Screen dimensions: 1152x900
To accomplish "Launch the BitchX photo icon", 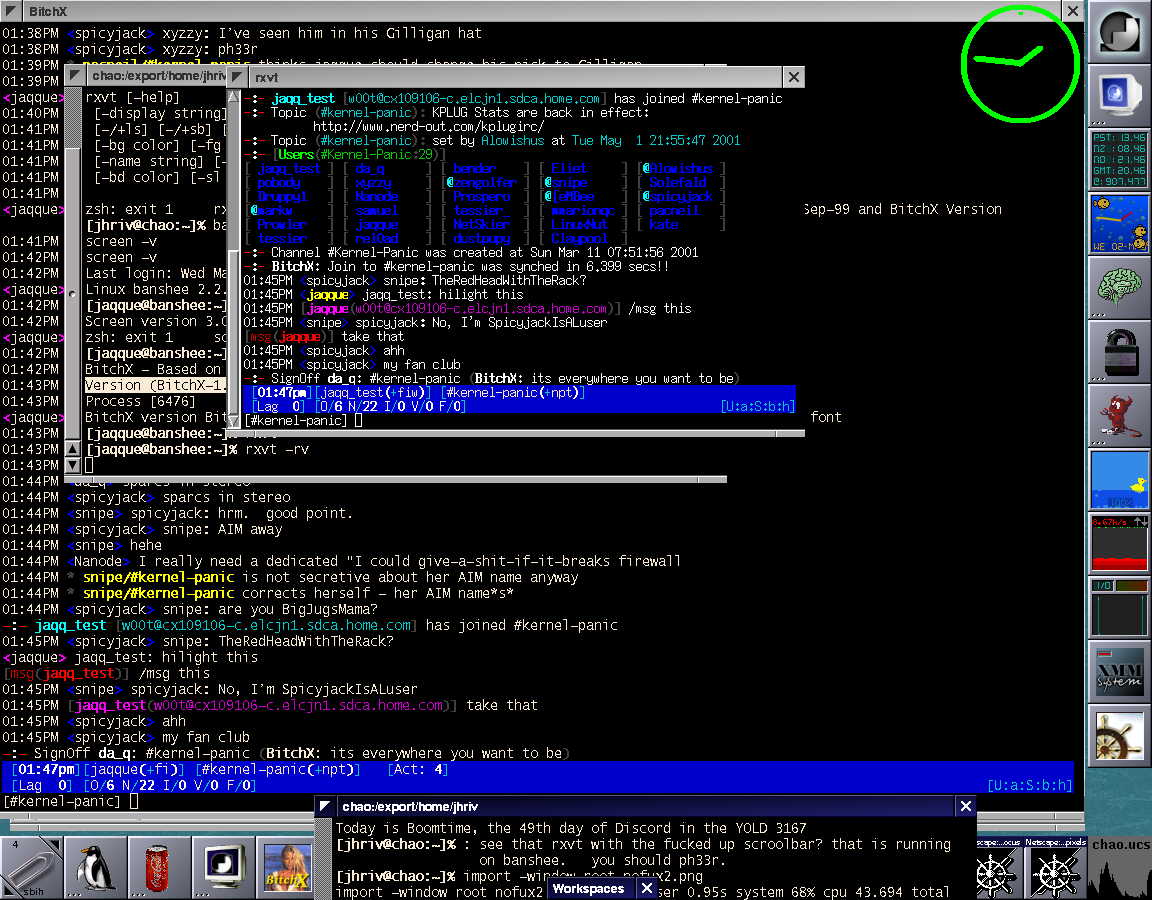I will click(x=285, y=868).
